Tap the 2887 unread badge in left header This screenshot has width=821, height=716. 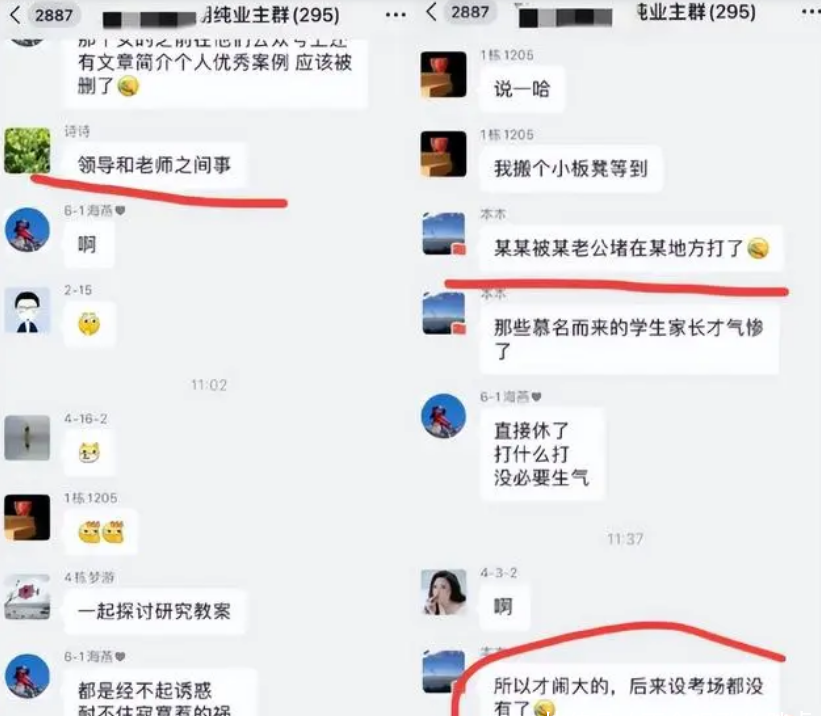pyautogui.click(x=54, y=15)
